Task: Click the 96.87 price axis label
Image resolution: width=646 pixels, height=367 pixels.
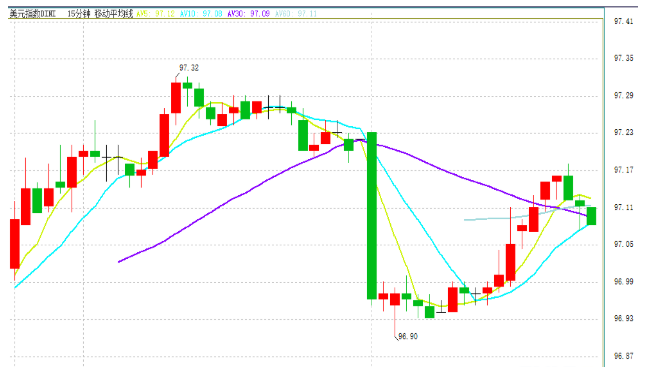Action: tap(623, 356)
